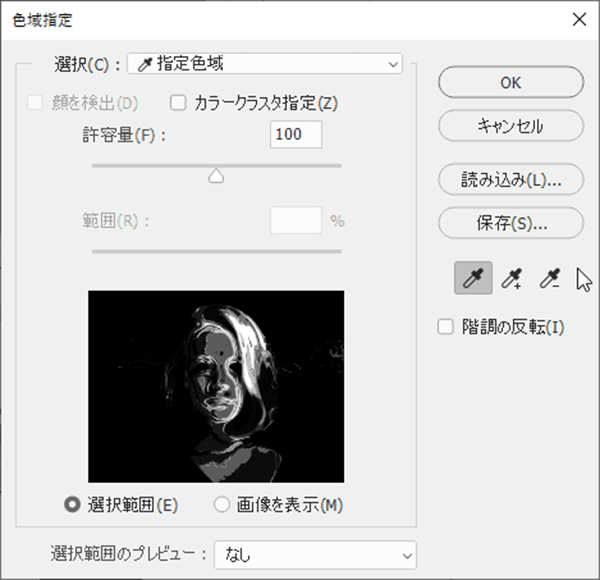The image size is (600, 580).
Task: Click the 許容量 slider handle
Action: click(x=216, y=176)
